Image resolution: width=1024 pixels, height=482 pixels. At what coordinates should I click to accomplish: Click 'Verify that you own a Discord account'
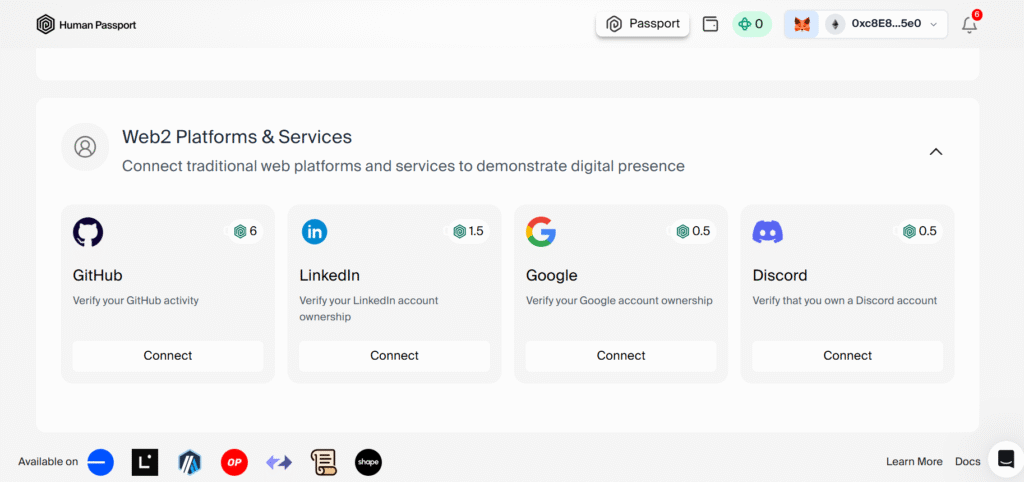845,301
